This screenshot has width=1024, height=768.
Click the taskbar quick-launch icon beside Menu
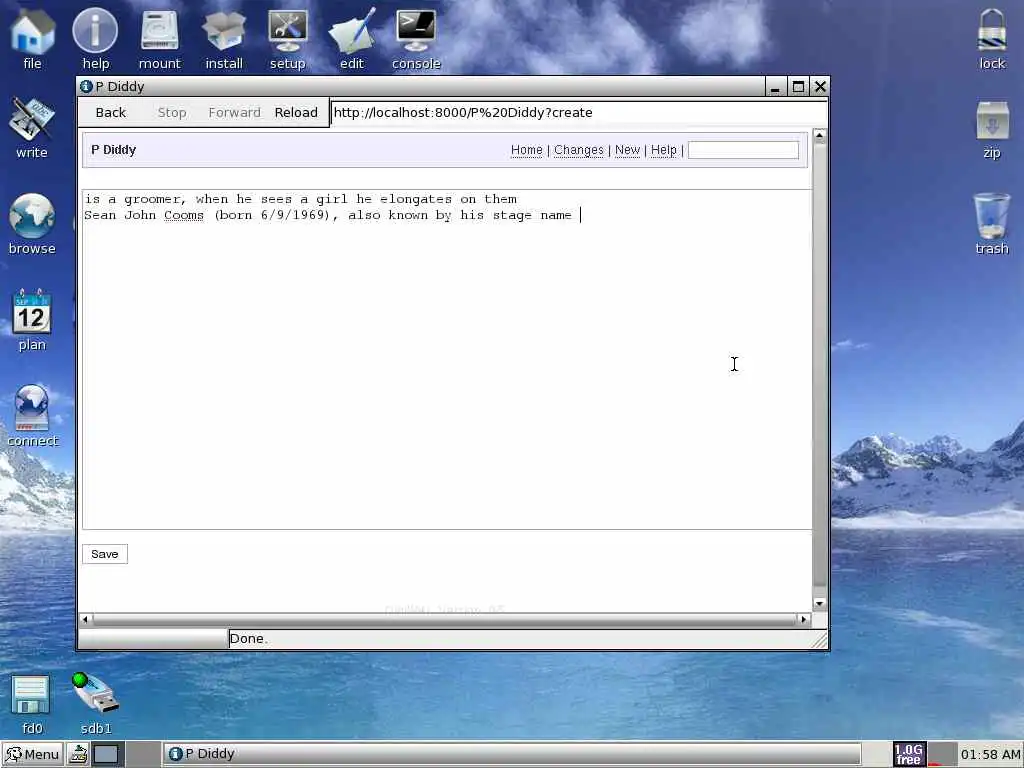[x=79, y=754]
